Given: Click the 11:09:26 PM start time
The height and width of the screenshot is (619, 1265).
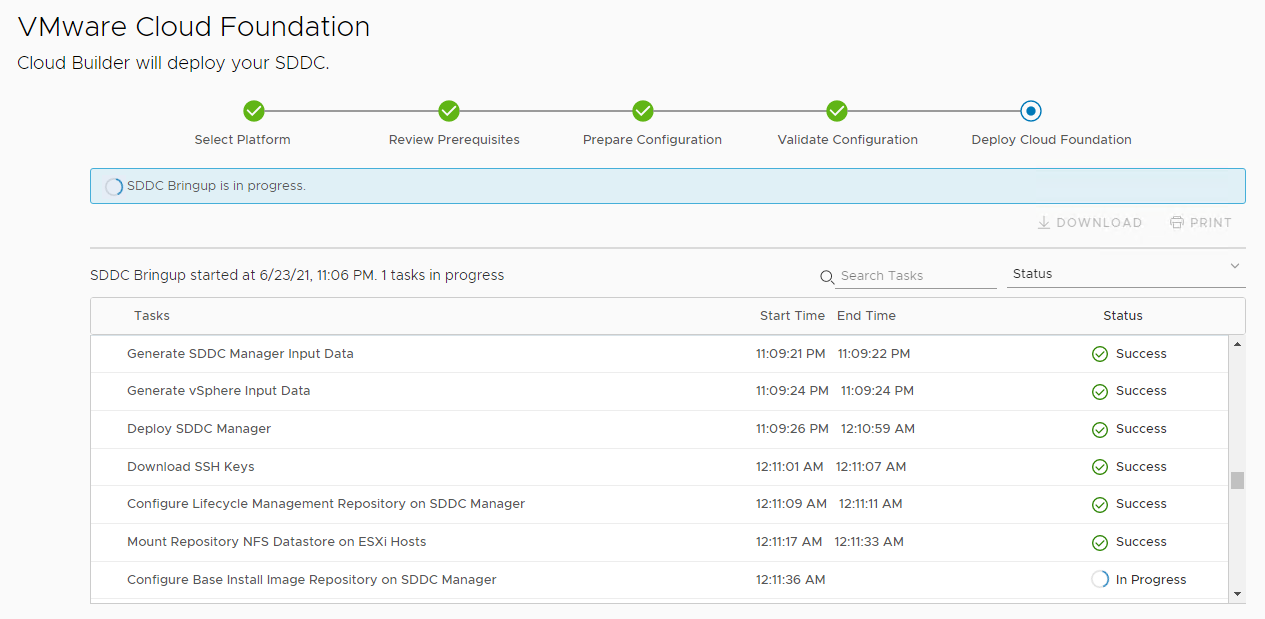Looking at the screenshot, I should point(792,429).
